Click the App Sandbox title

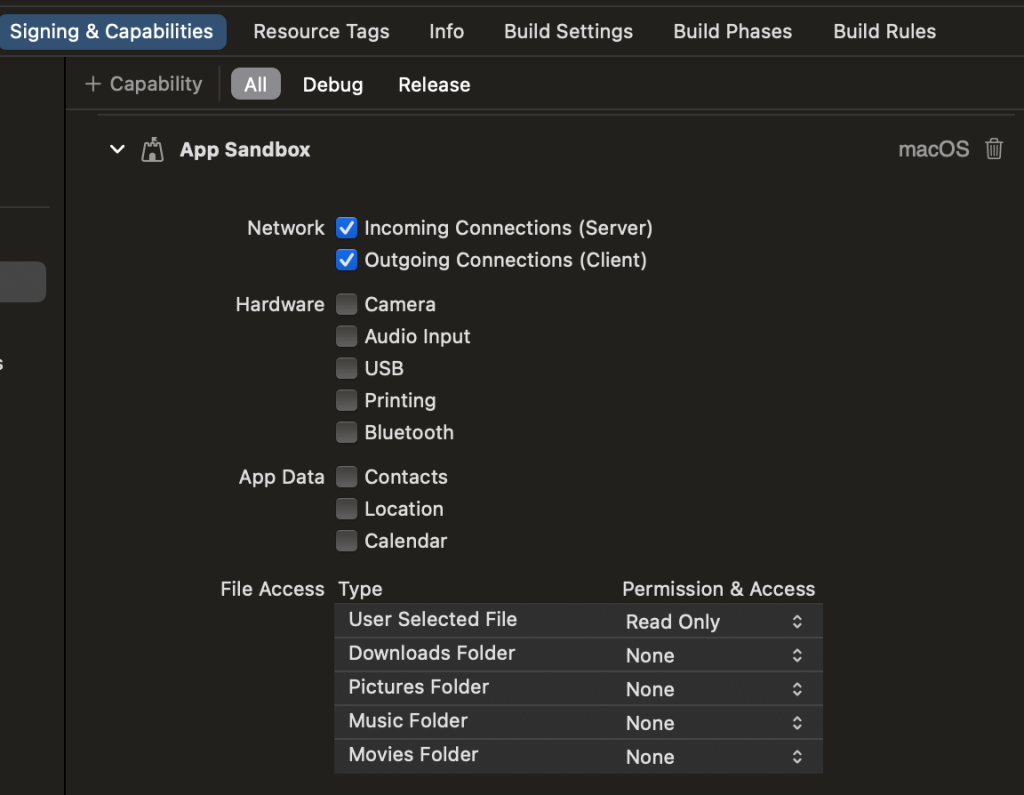point(245,150)
